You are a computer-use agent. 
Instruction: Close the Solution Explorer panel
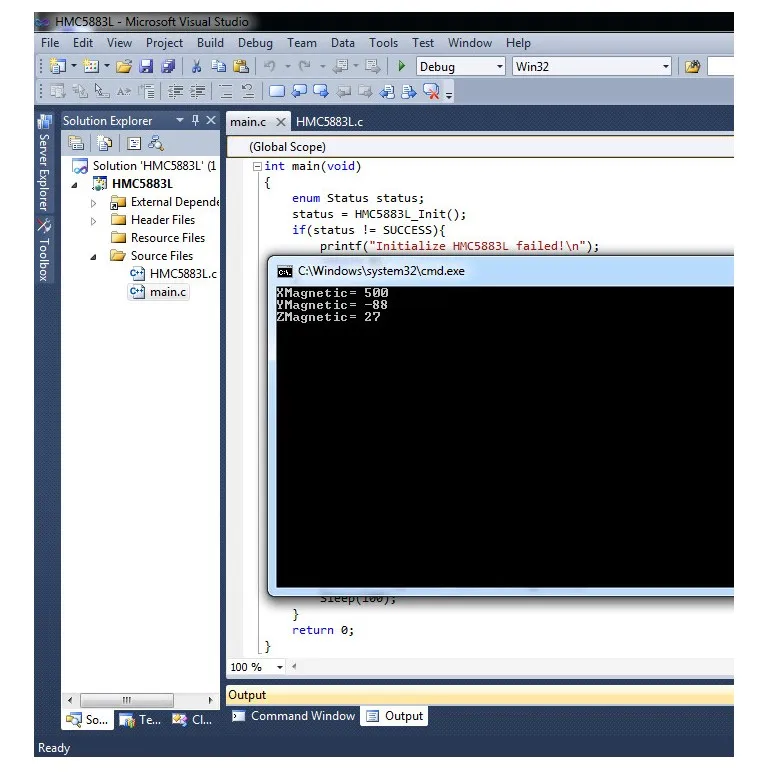click(x=211, y=120)
